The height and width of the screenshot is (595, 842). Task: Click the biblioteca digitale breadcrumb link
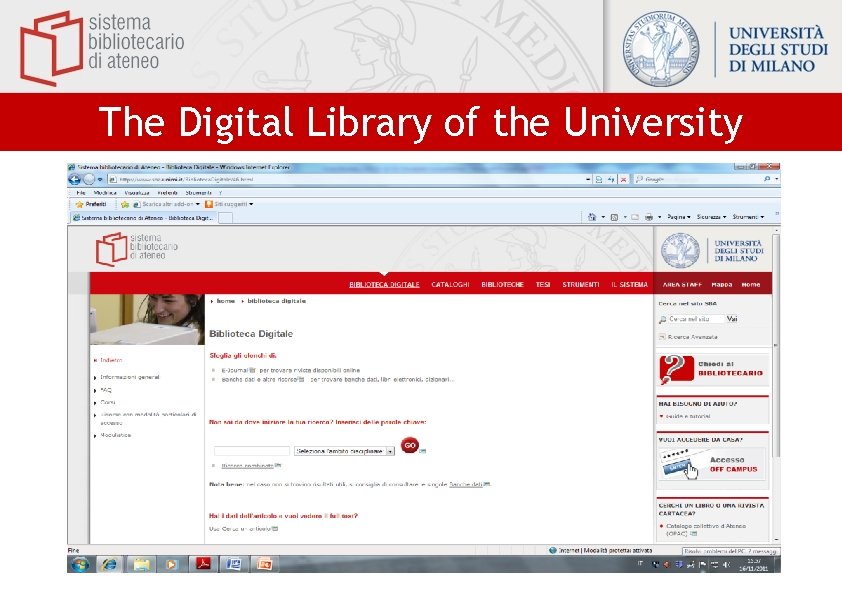point(277,301)
